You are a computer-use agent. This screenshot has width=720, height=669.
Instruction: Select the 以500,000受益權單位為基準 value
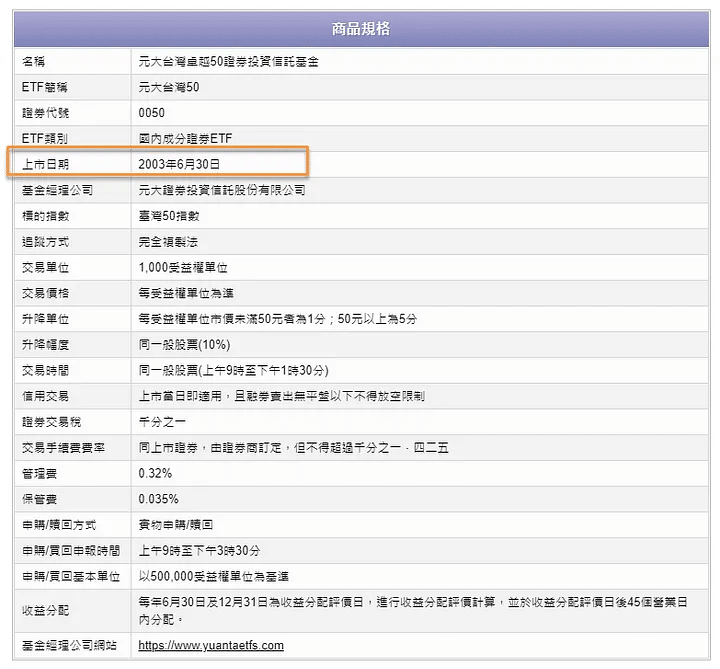pos(214,576)
